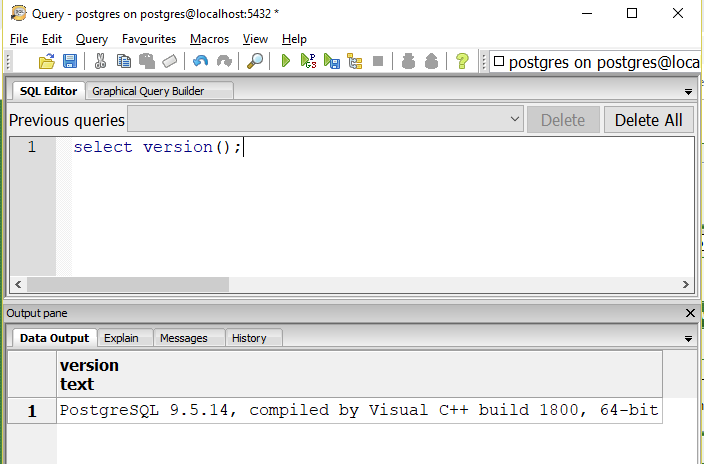Open help with yellow question mark icon
Screen dimensions: 704x464
click(462, 61)
